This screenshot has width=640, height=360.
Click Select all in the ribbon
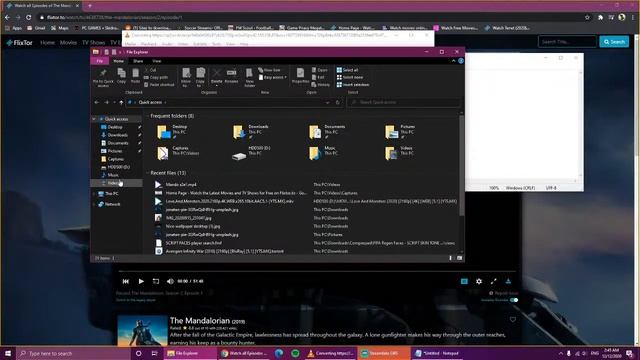pyautogui.click(x=347, y=70)
